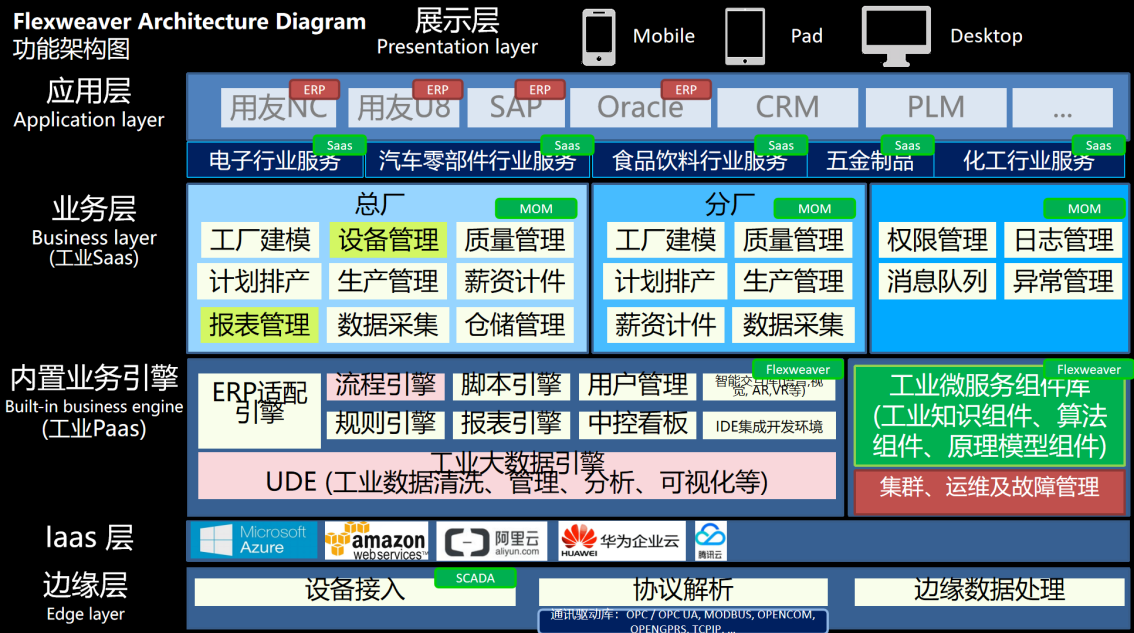Select the Huawei 华为企业云 logo
Screen dimensions: 1134x633
[621, 541]
